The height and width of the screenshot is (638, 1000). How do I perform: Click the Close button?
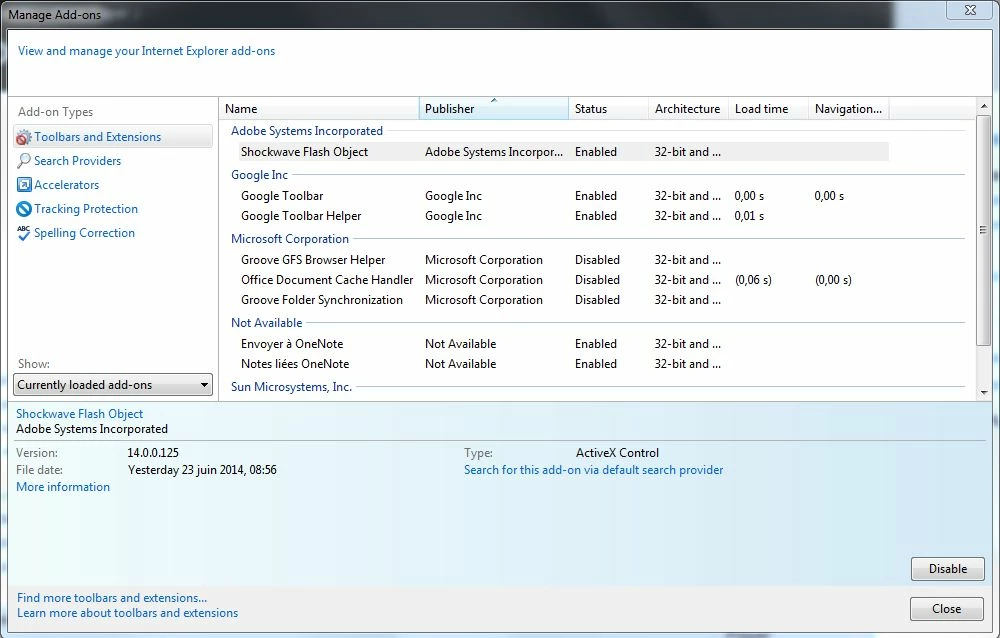coord(946,609)
